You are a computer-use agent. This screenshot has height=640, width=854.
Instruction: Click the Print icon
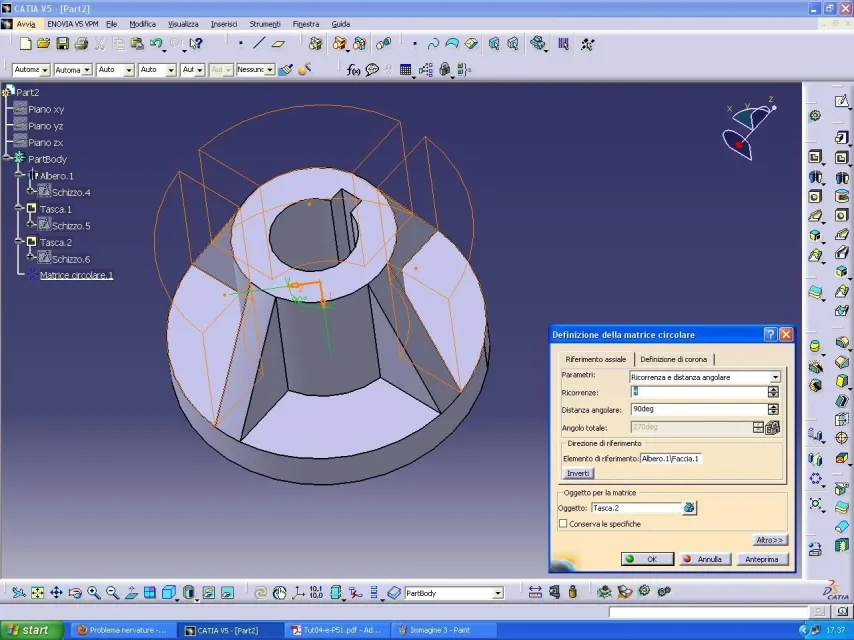(81, 44)
